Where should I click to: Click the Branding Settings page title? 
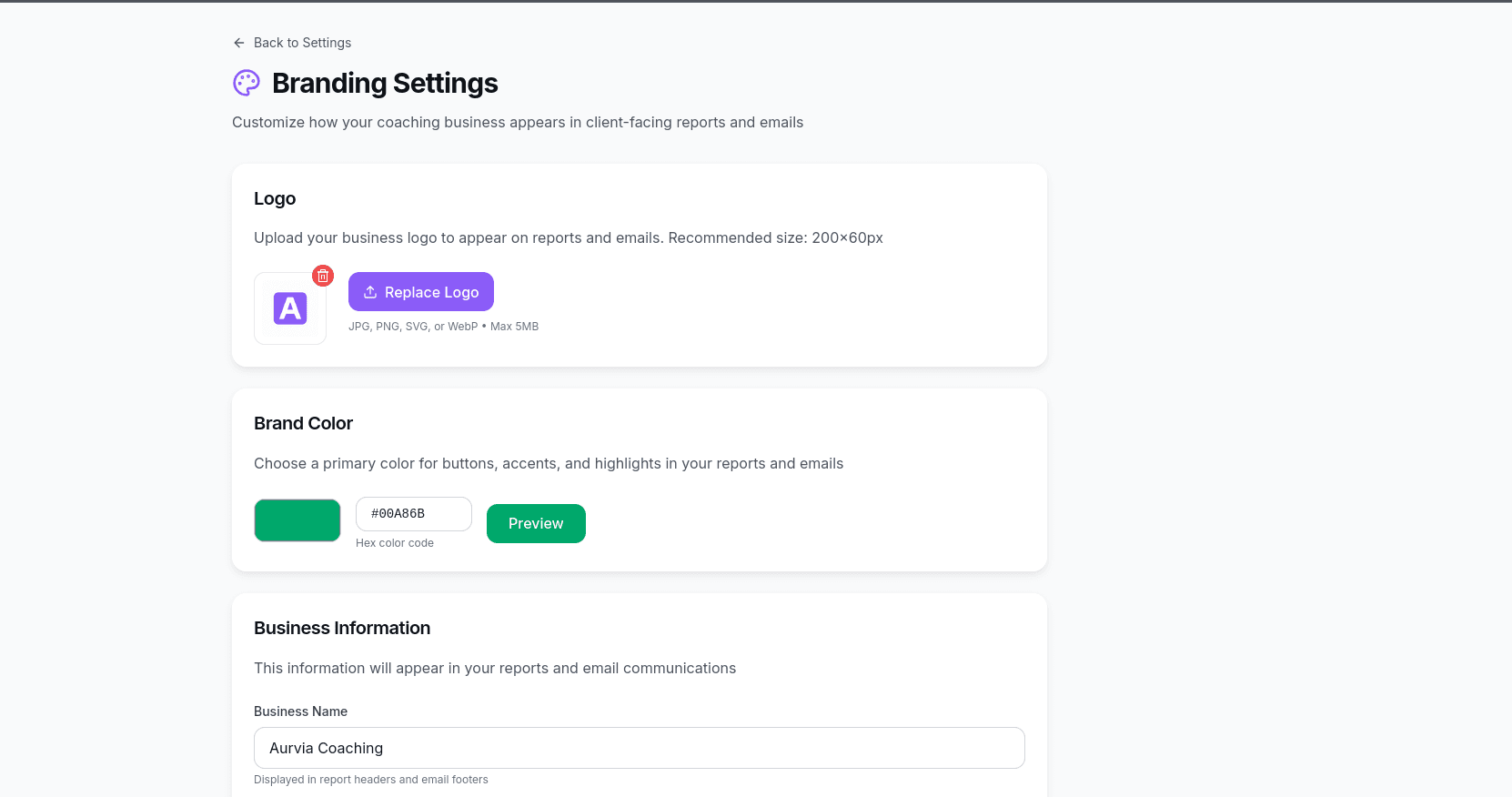tap(385, 83)
